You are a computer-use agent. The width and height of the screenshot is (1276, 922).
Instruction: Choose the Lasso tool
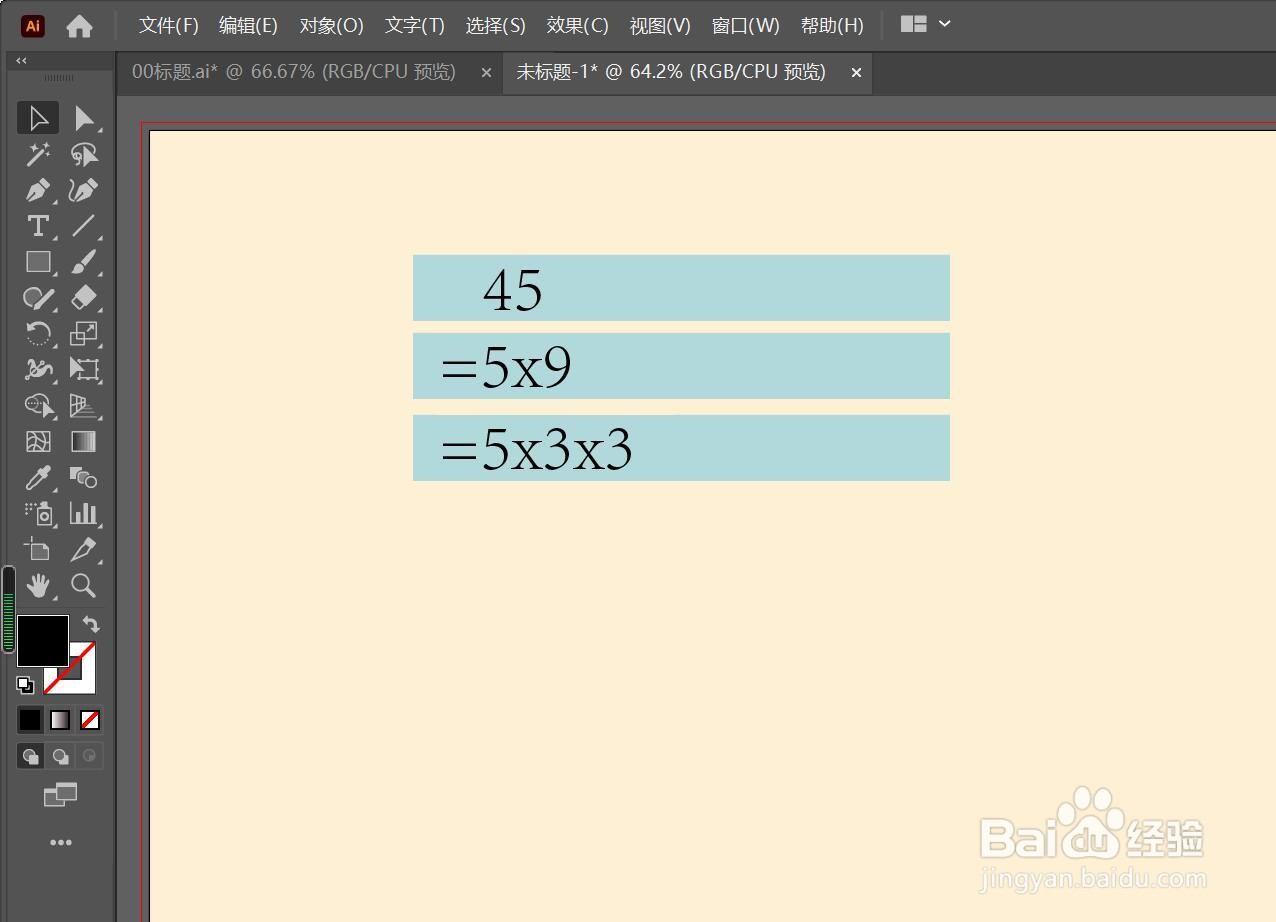[84, 154]
